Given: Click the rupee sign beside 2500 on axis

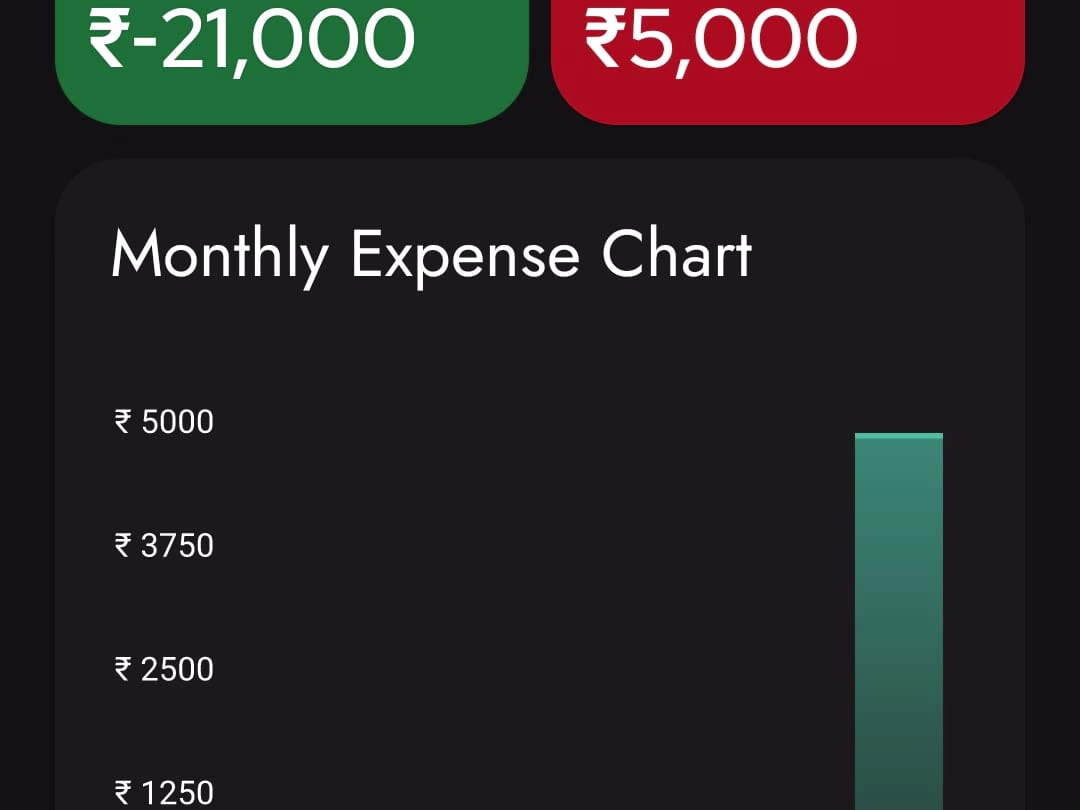Looking at the screenshot, I should (x=124, y=668).
